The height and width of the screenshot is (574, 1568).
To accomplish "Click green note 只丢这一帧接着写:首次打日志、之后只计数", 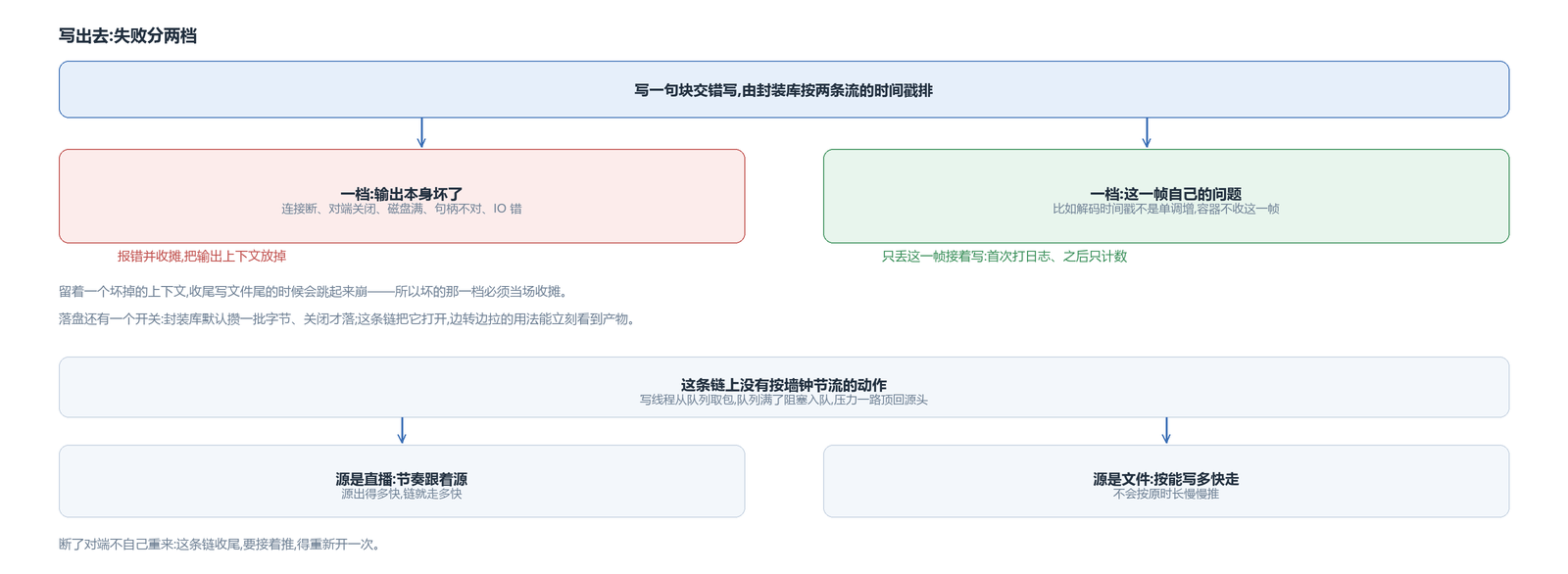I will 1004,257.
